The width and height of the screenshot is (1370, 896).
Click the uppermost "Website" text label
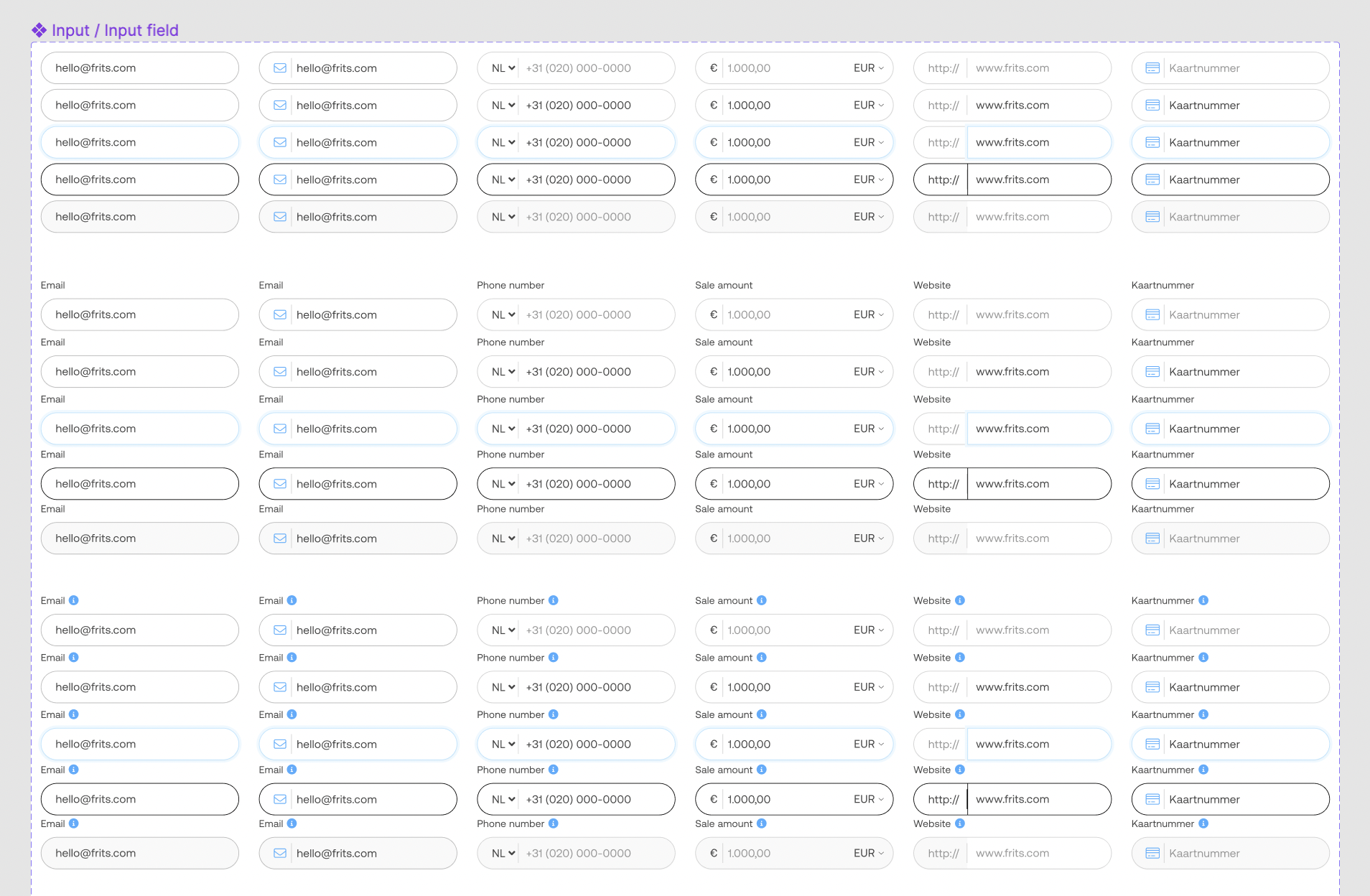(x=932, y=285)
